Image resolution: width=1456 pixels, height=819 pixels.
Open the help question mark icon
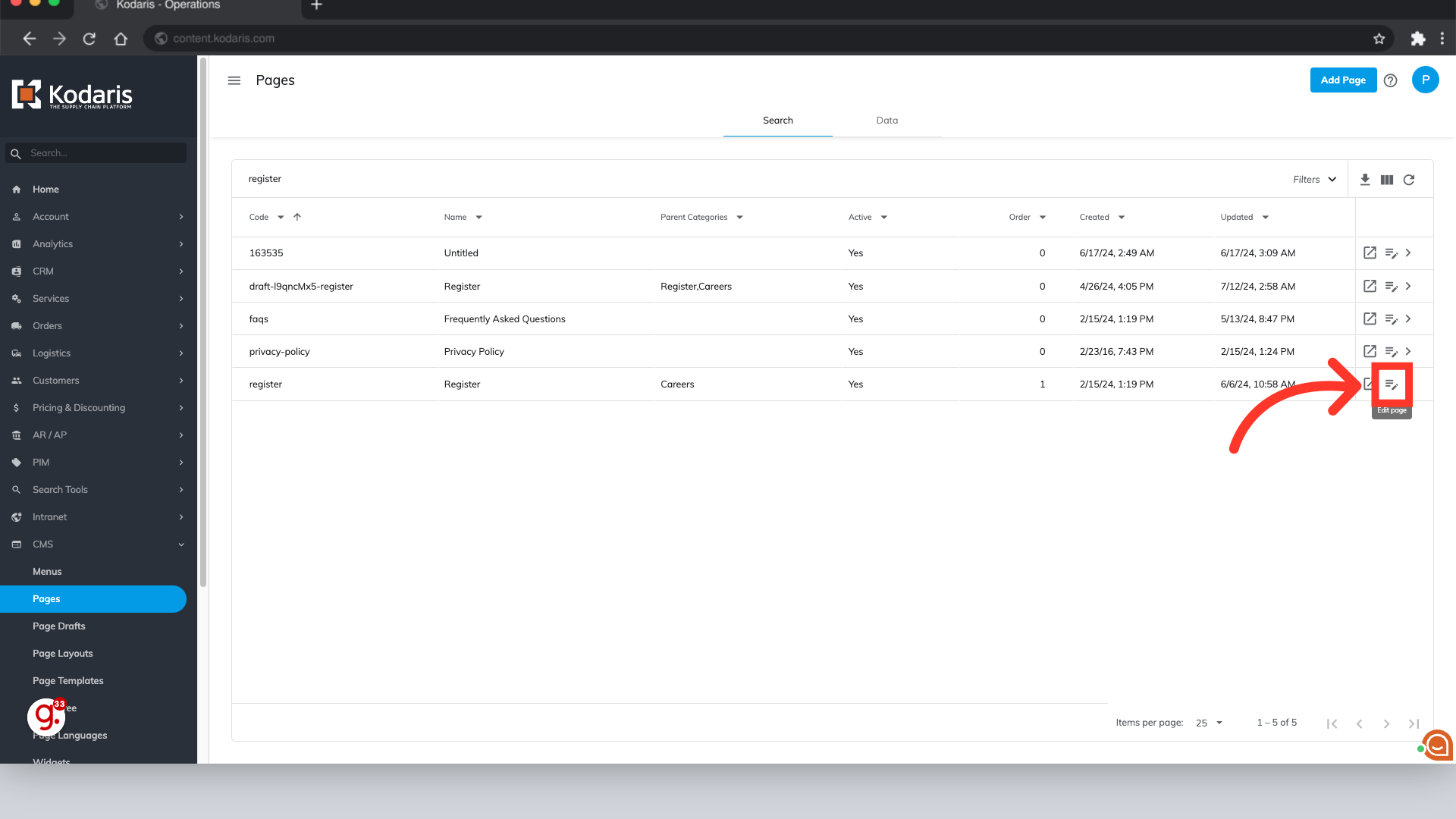[1390, 80]
